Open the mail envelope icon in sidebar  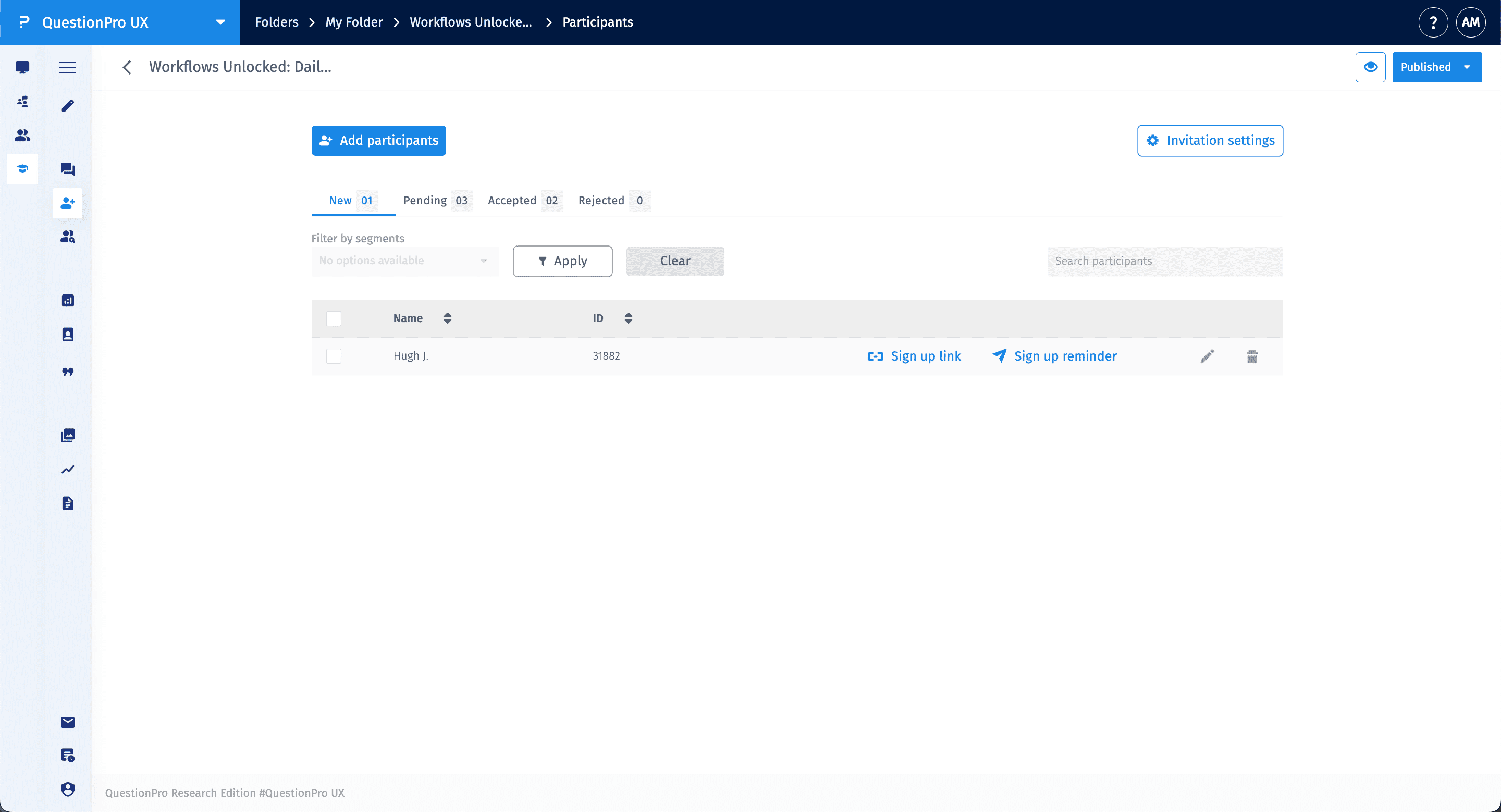[x=68, y=722]
